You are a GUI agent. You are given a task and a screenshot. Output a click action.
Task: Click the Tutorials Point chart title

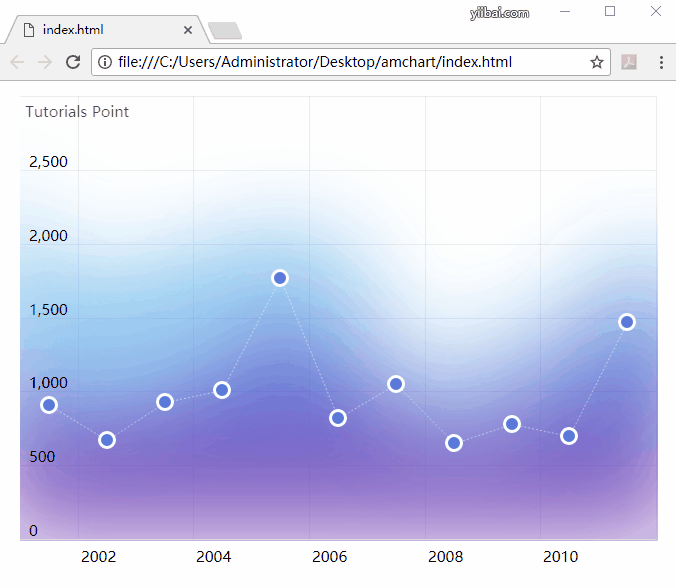(77, 111)
